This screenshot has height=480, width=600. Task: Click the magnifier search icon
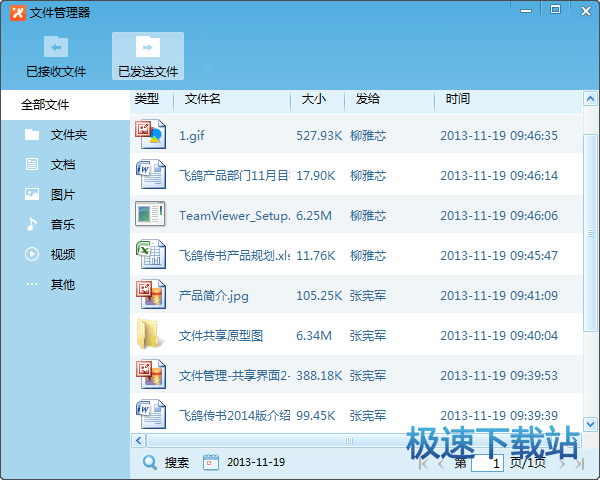pyautogui.click(x=150, y=462)
